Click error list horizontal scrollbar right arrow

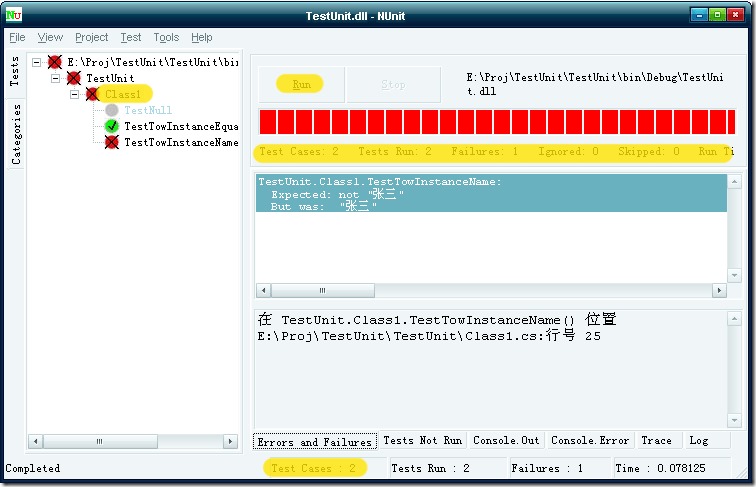(719, 290)
